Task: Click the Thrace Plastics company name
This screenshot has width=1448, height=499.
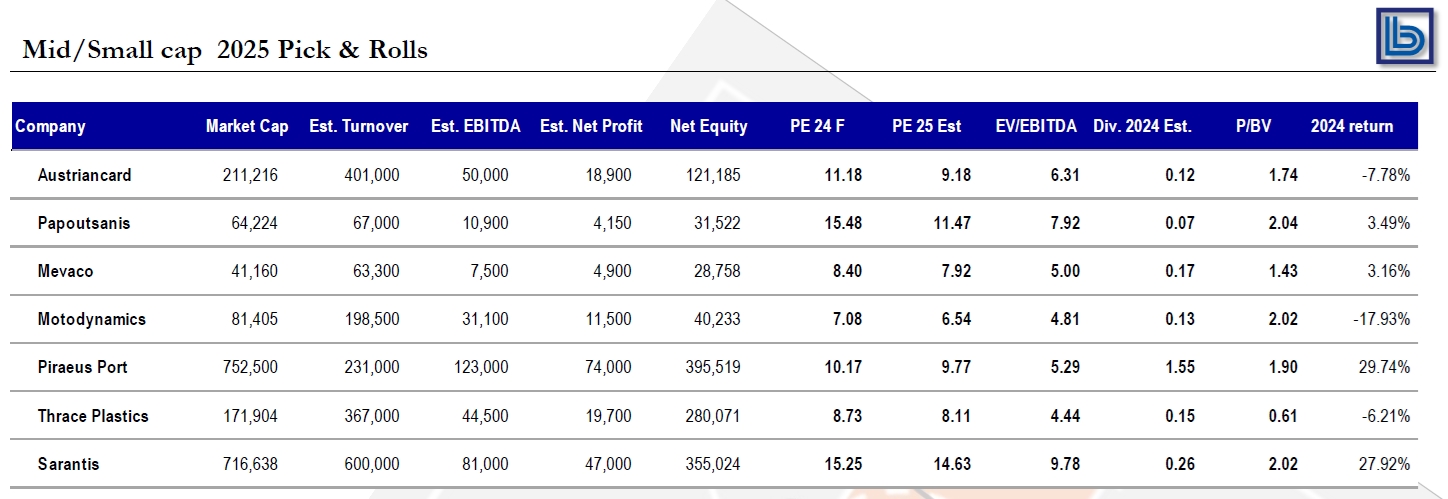Action: [93, 415]
